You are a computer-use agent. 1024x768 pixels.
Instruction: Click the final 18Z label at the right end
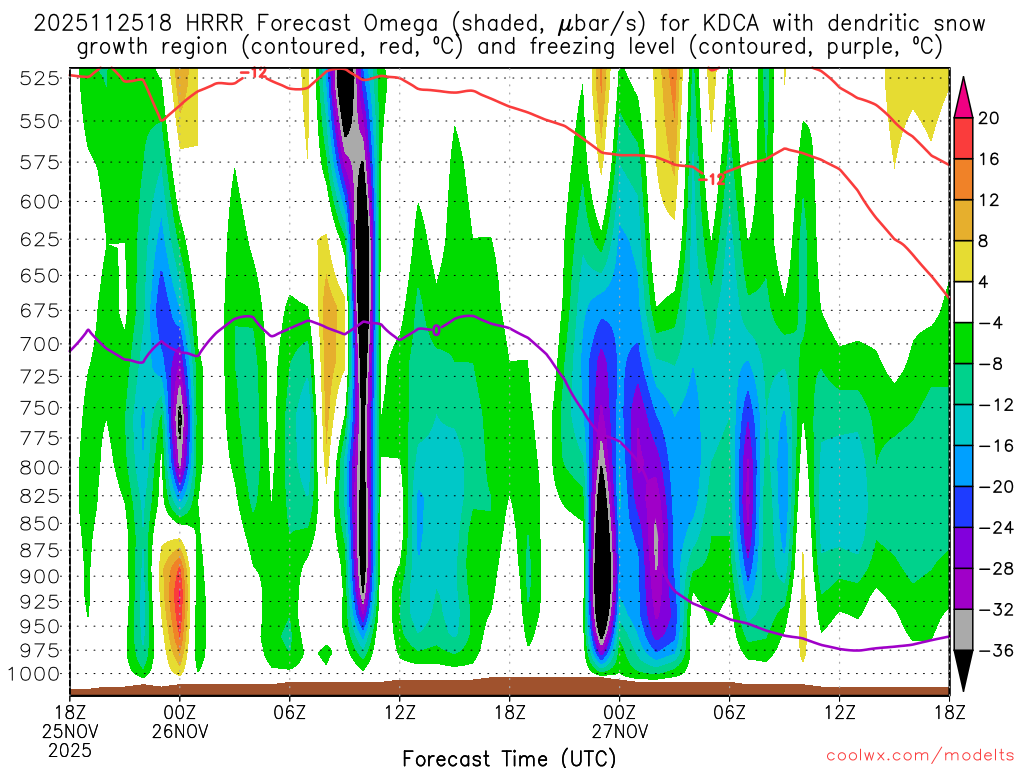950,712
